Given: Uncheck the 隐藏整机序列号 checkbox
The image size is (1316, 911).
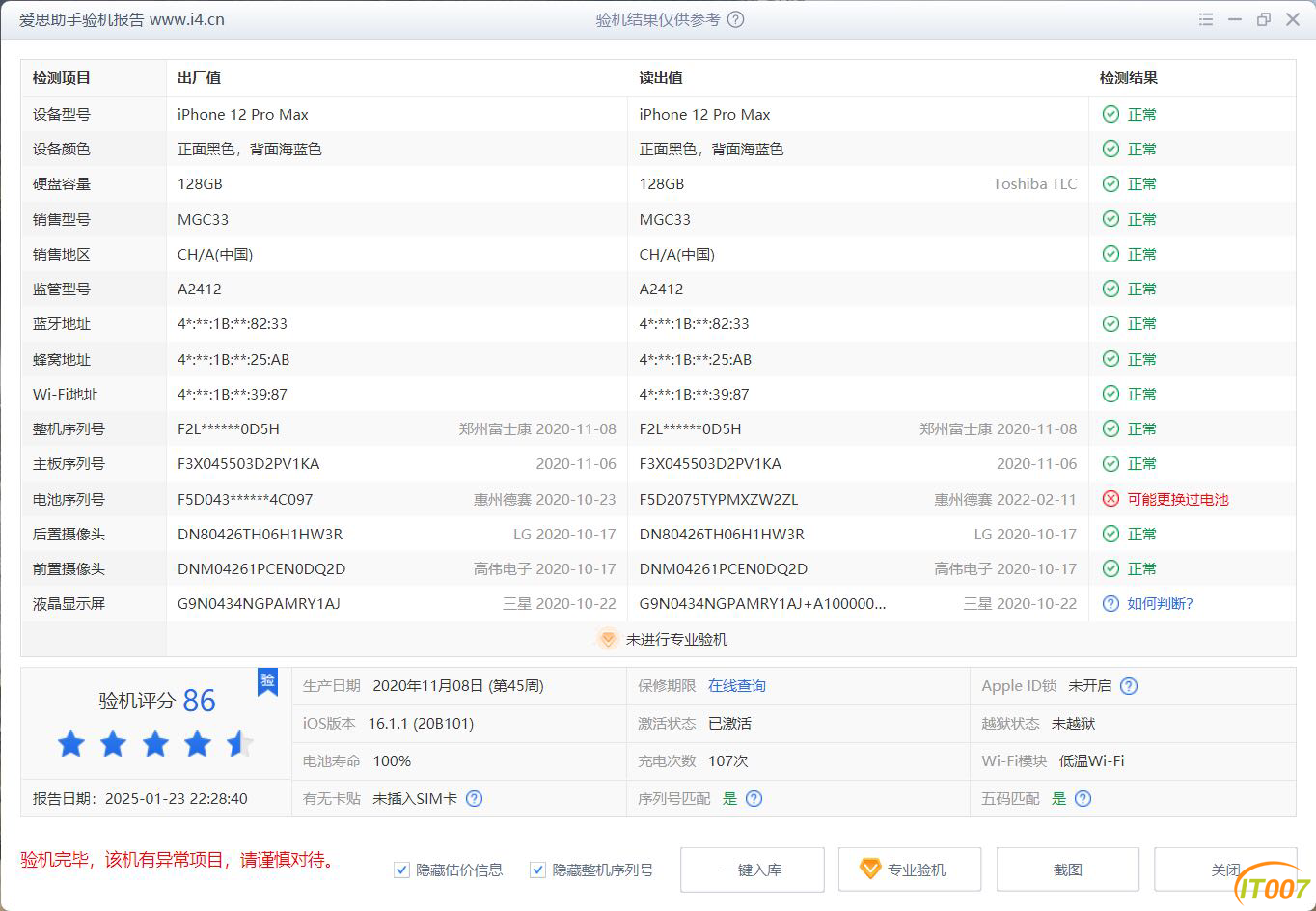Looking at the screenshot, I should 537,870.
